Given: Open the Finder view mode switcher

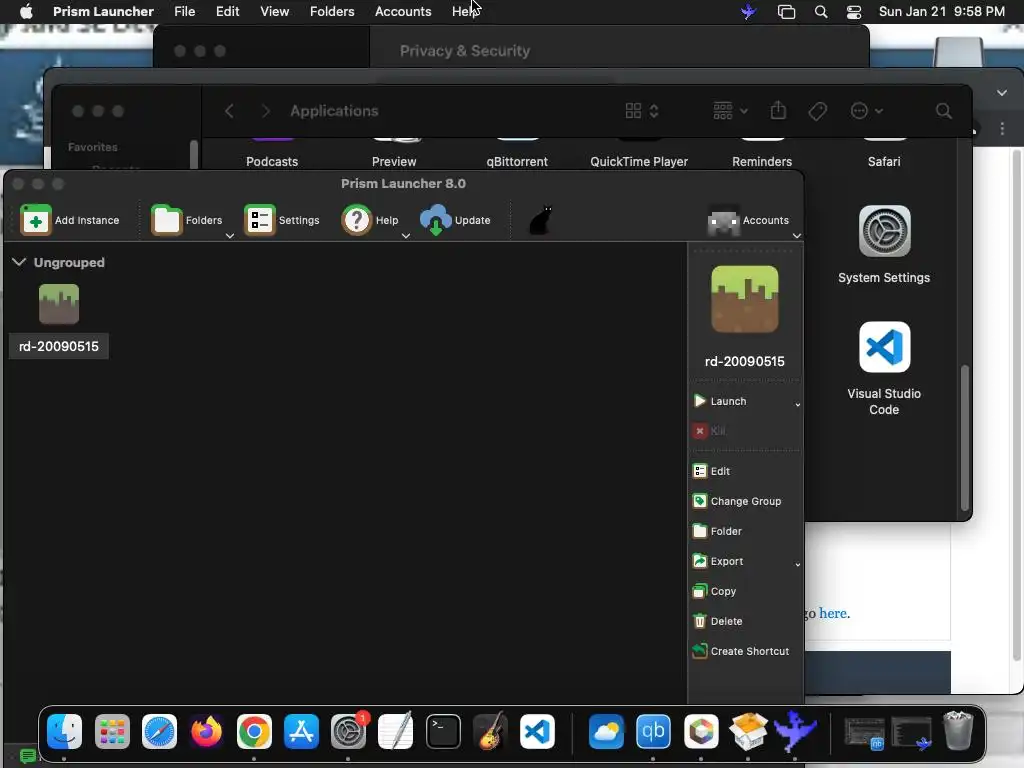Looking at the screenshot, I should click(642, 111).
